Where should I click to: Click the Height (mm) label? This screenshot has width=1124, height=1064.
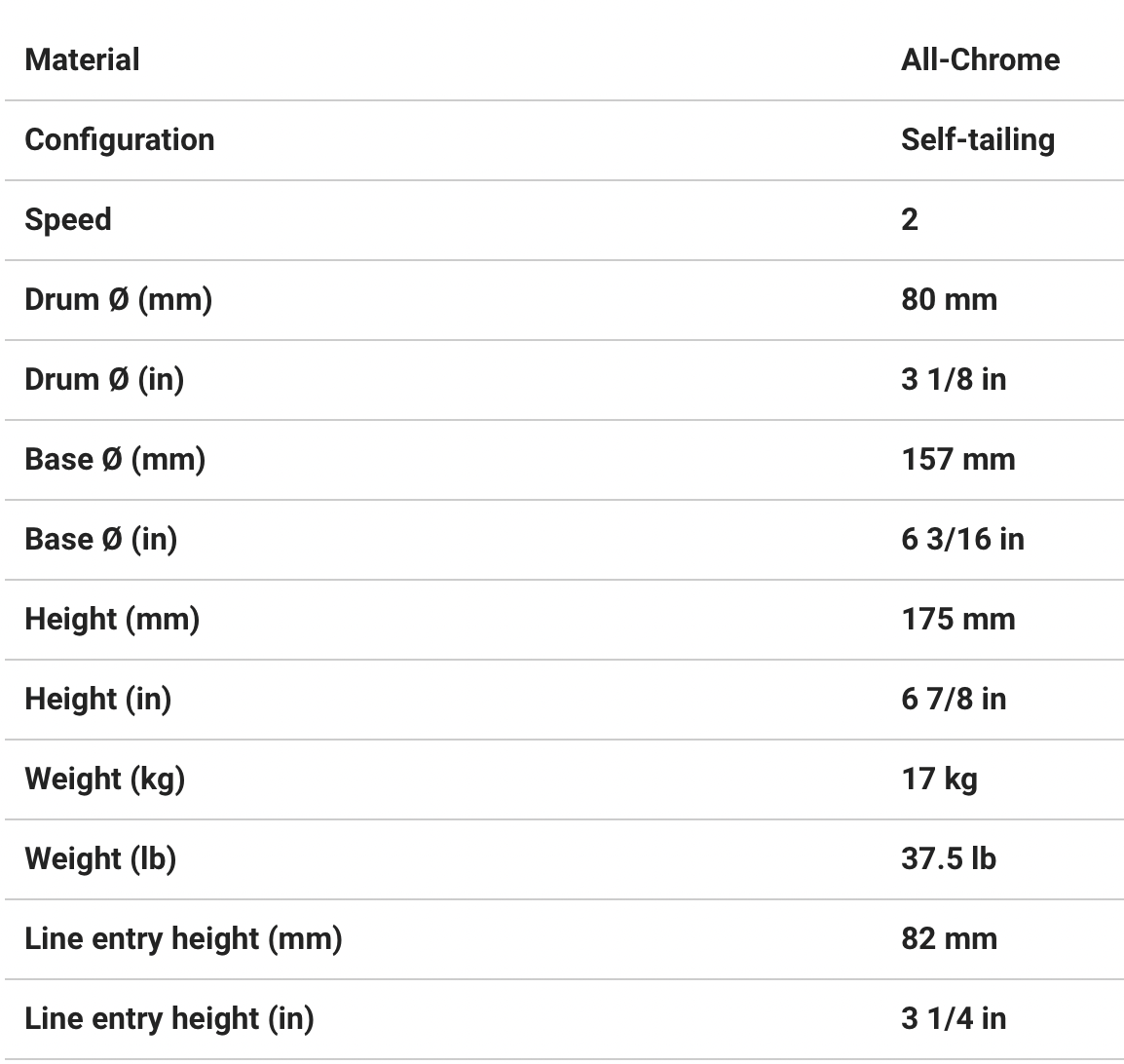112,619
